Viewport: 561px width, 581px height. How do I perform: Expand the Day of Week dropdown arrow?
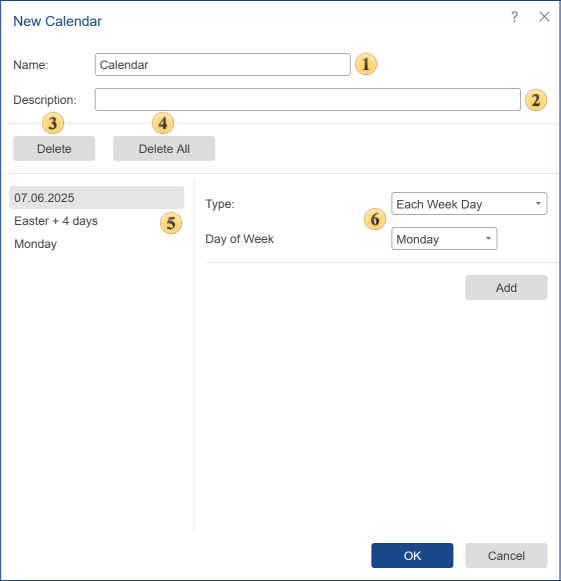pyautogui.click(x=488, y=238)
